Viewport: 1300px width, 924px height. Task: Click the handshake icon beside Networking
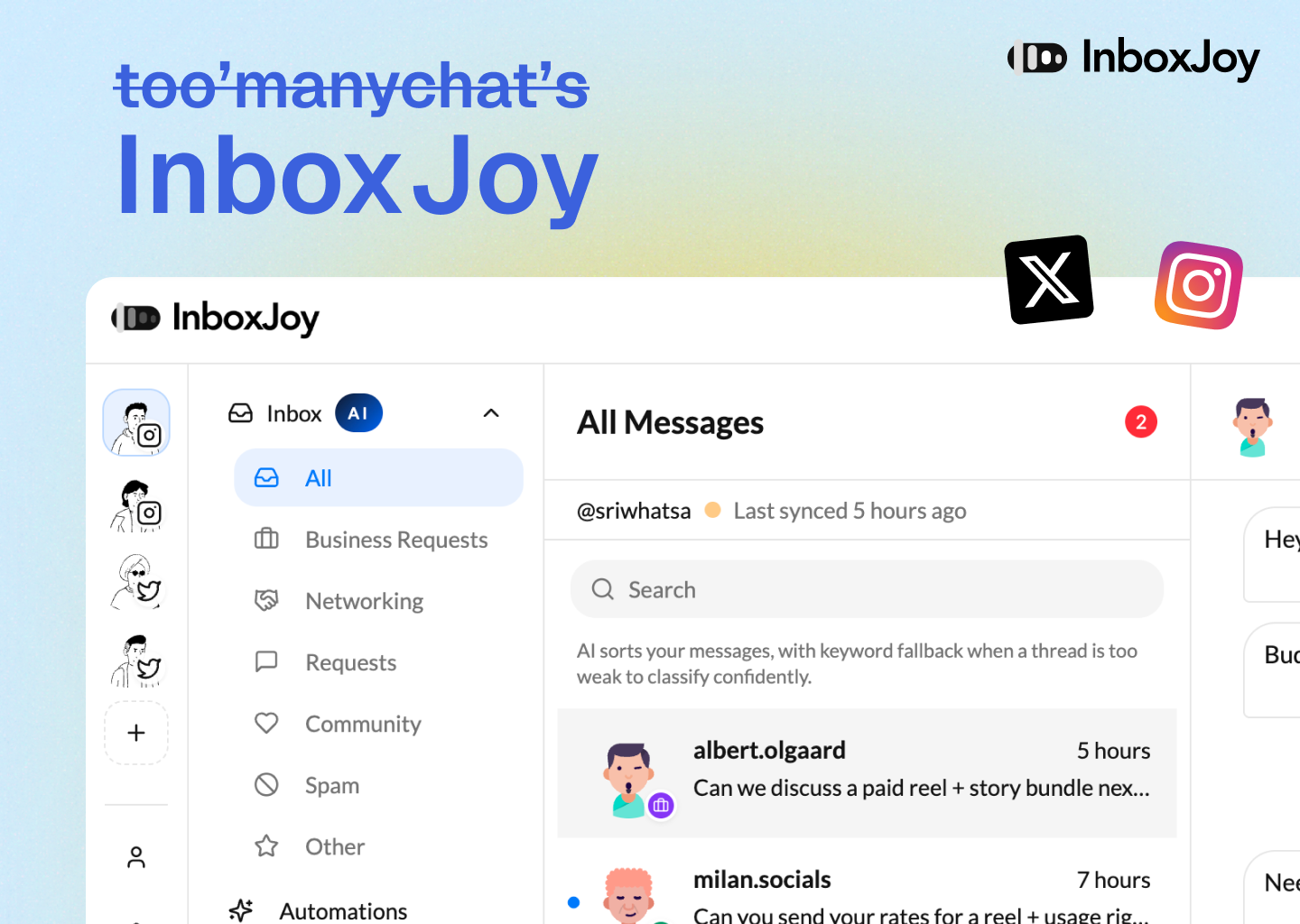click(x=266, y=600)
